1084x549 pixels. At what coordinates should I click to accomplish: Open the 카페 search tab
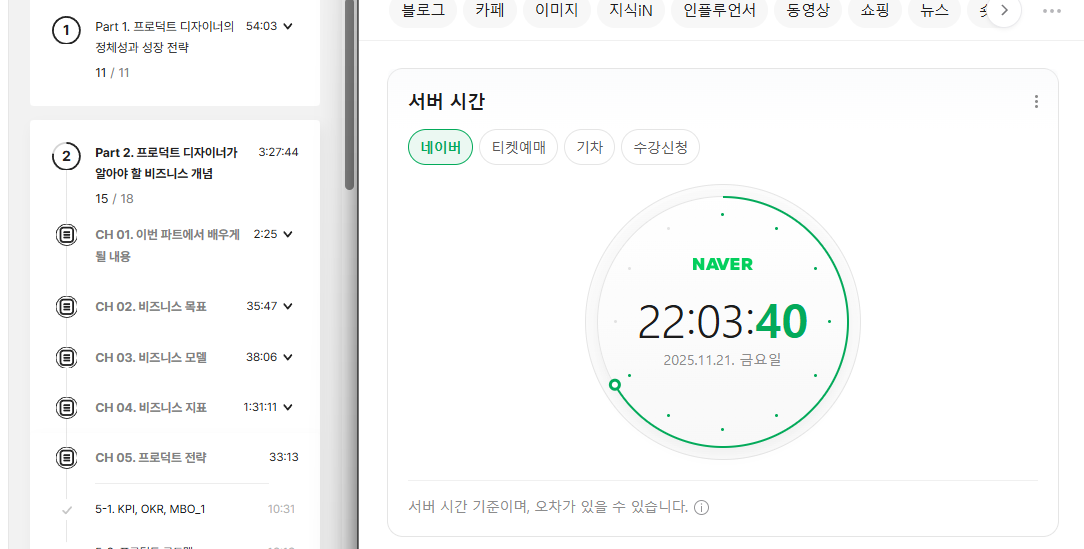[x=490, y=10]
